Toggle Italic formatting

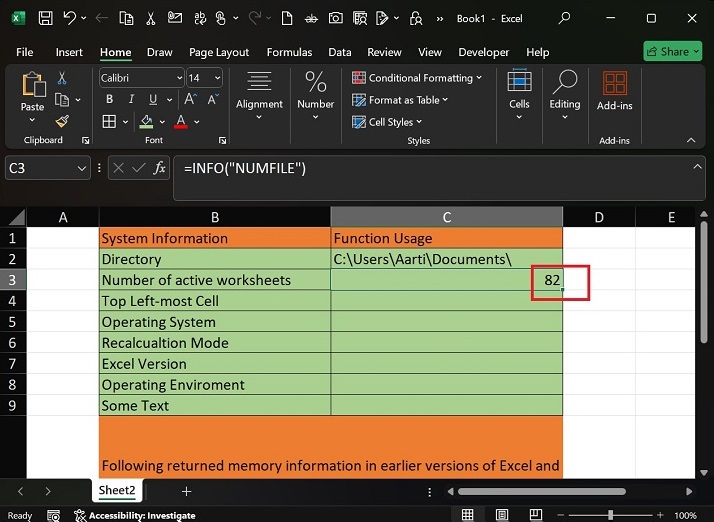point(131,100)
